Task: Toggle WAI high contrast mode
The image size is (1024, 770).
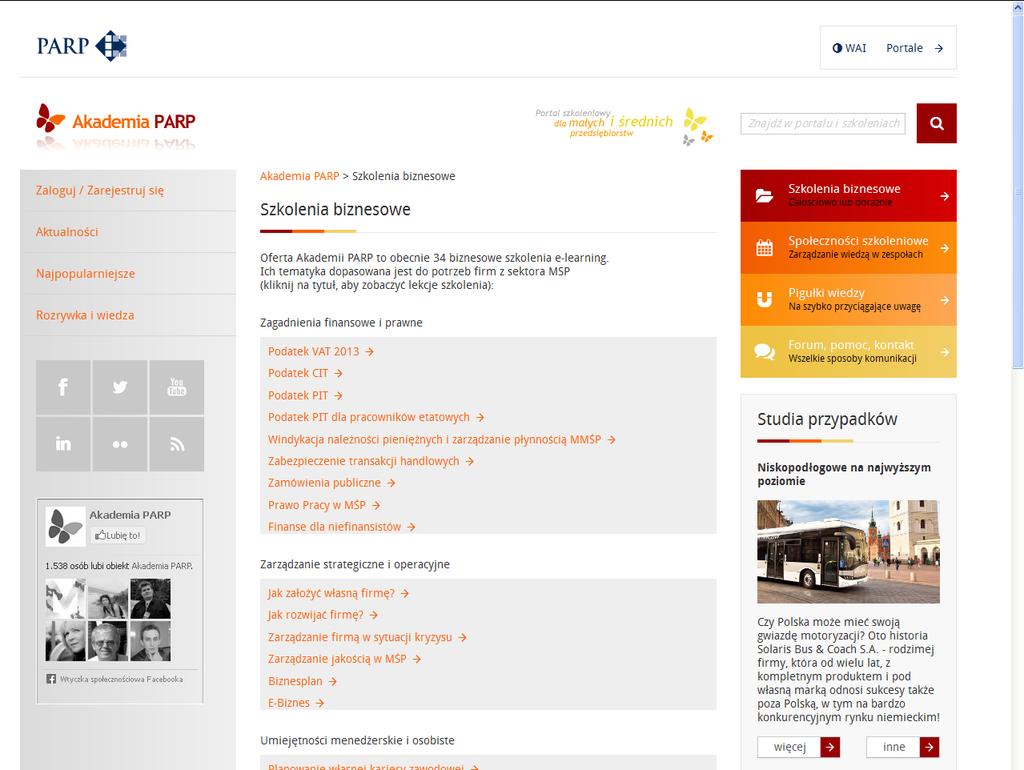Action: tap(849, 48)
